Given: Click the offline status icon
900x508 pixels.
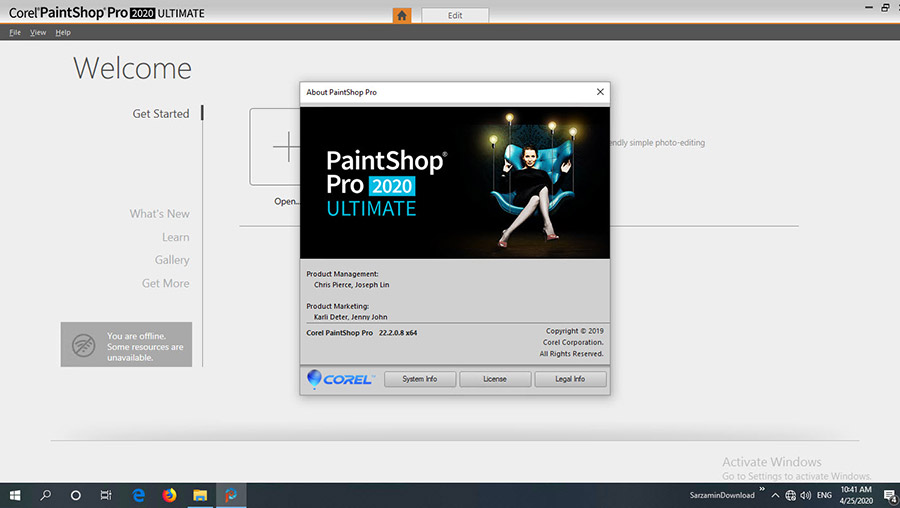Looking at the screenshot, I should [x=84, y=345].
